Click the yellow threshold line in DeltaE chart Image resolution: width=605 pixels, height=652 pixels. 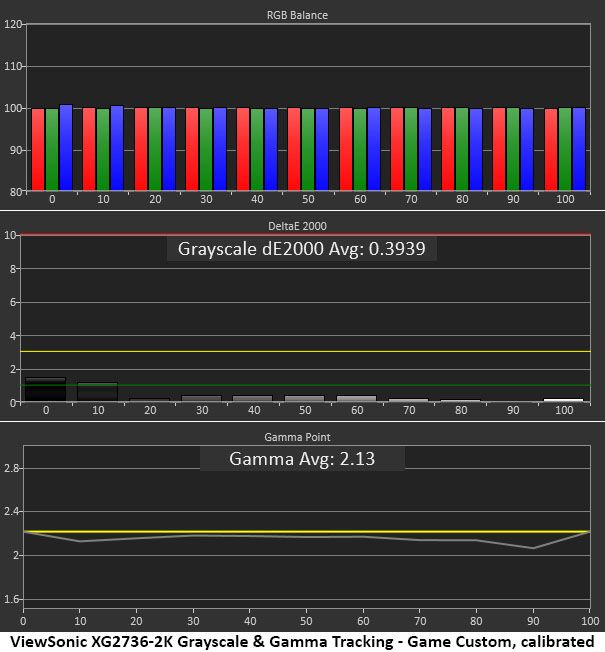[x=306, y=352]
